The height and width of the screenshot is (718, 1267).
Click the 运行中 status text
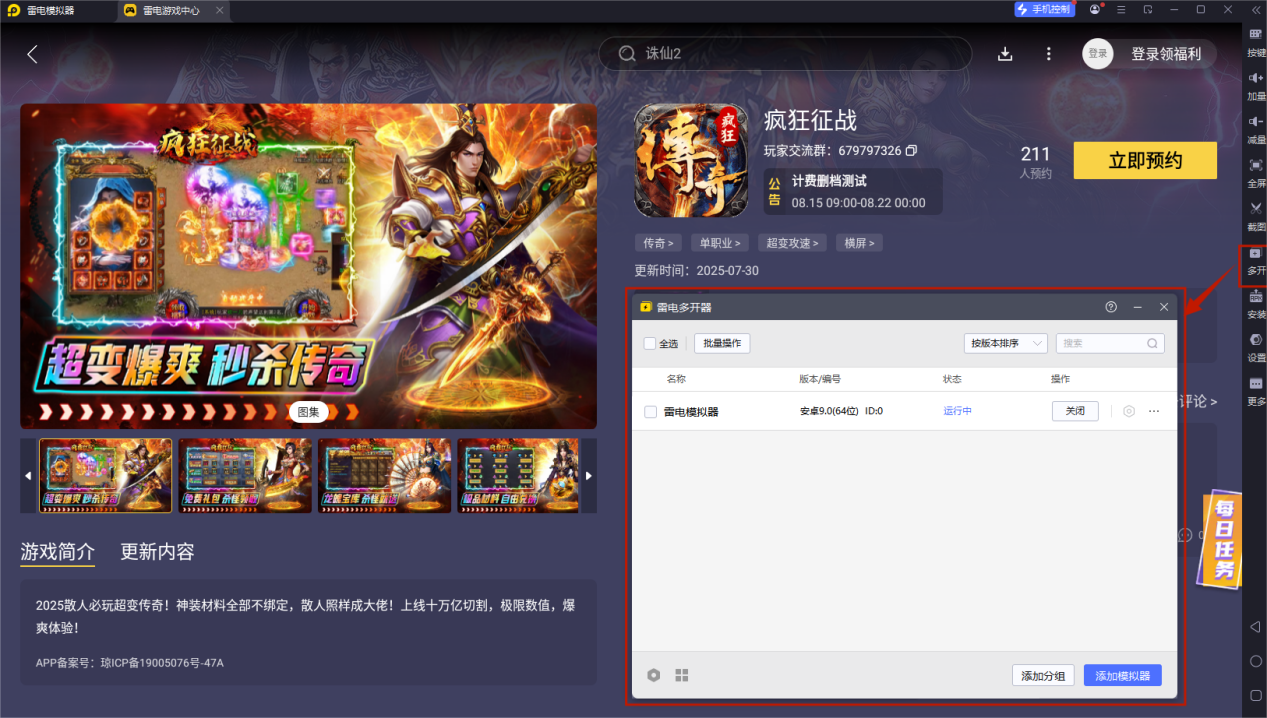pyautogui.click(x=957, y=411)
